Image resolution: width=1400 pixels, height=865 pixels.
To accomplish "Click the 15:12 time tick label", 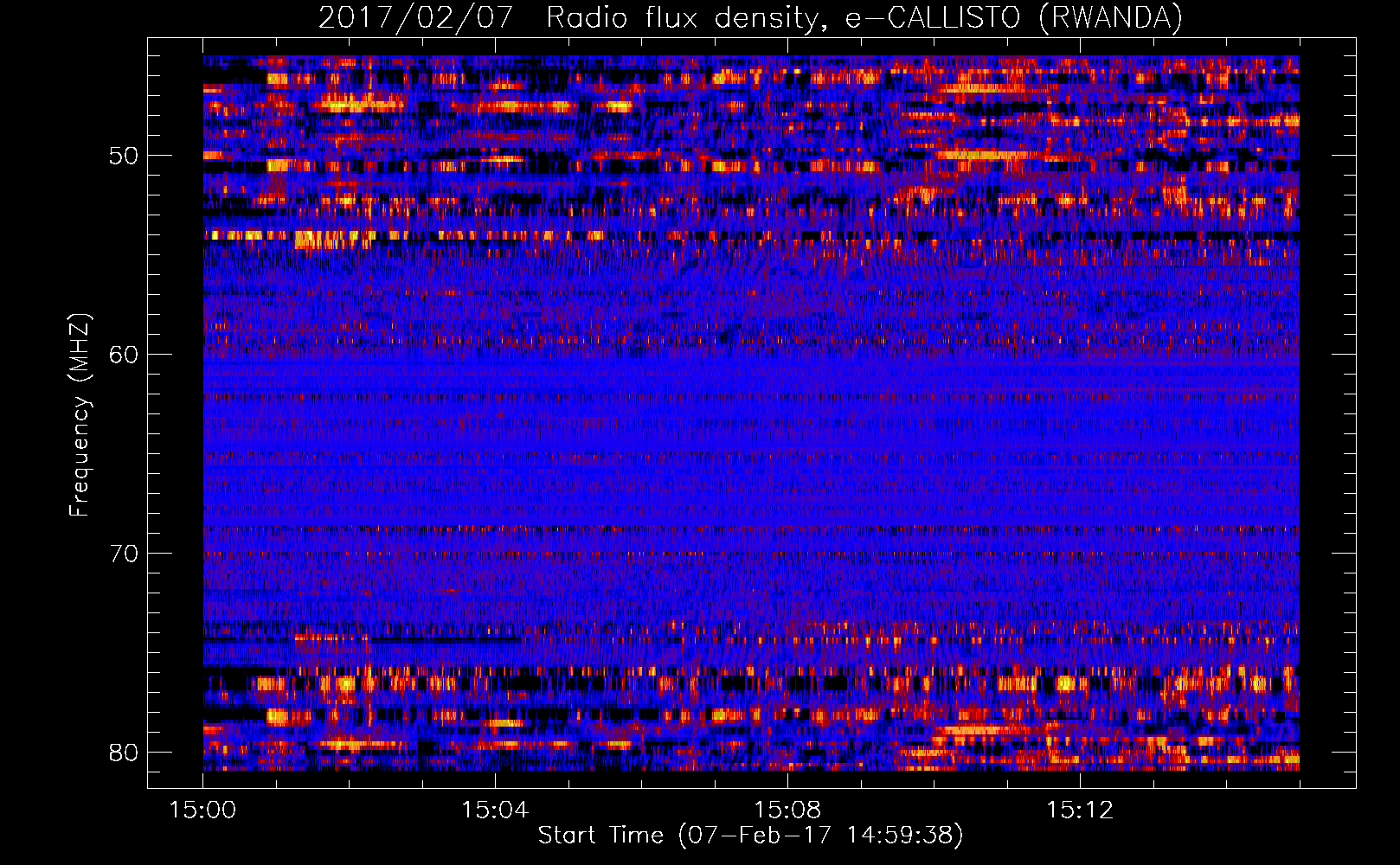I will pos(1080,811).
